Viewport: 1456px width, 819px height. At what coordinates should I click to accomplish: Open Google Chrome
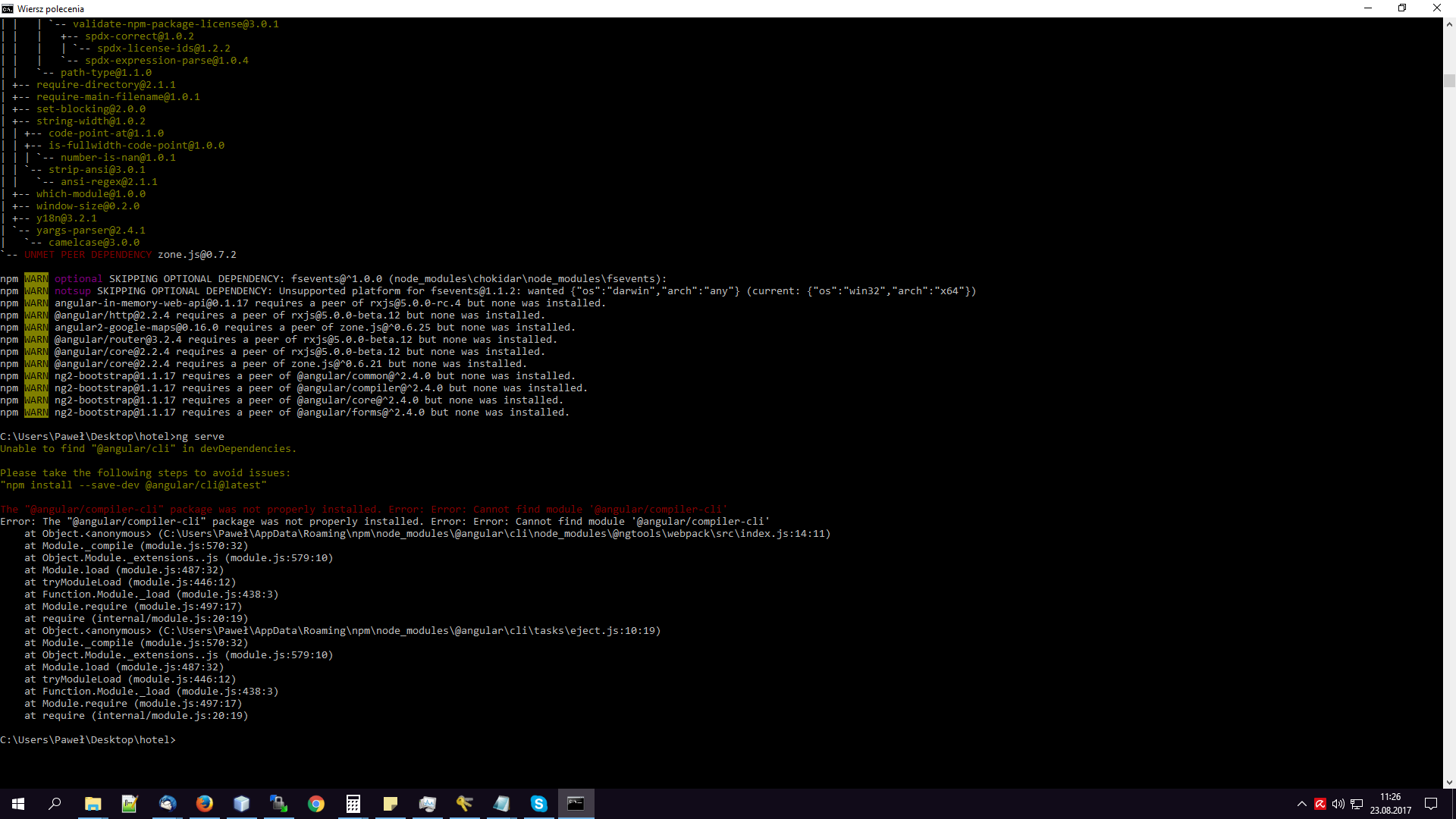(315, 803)
